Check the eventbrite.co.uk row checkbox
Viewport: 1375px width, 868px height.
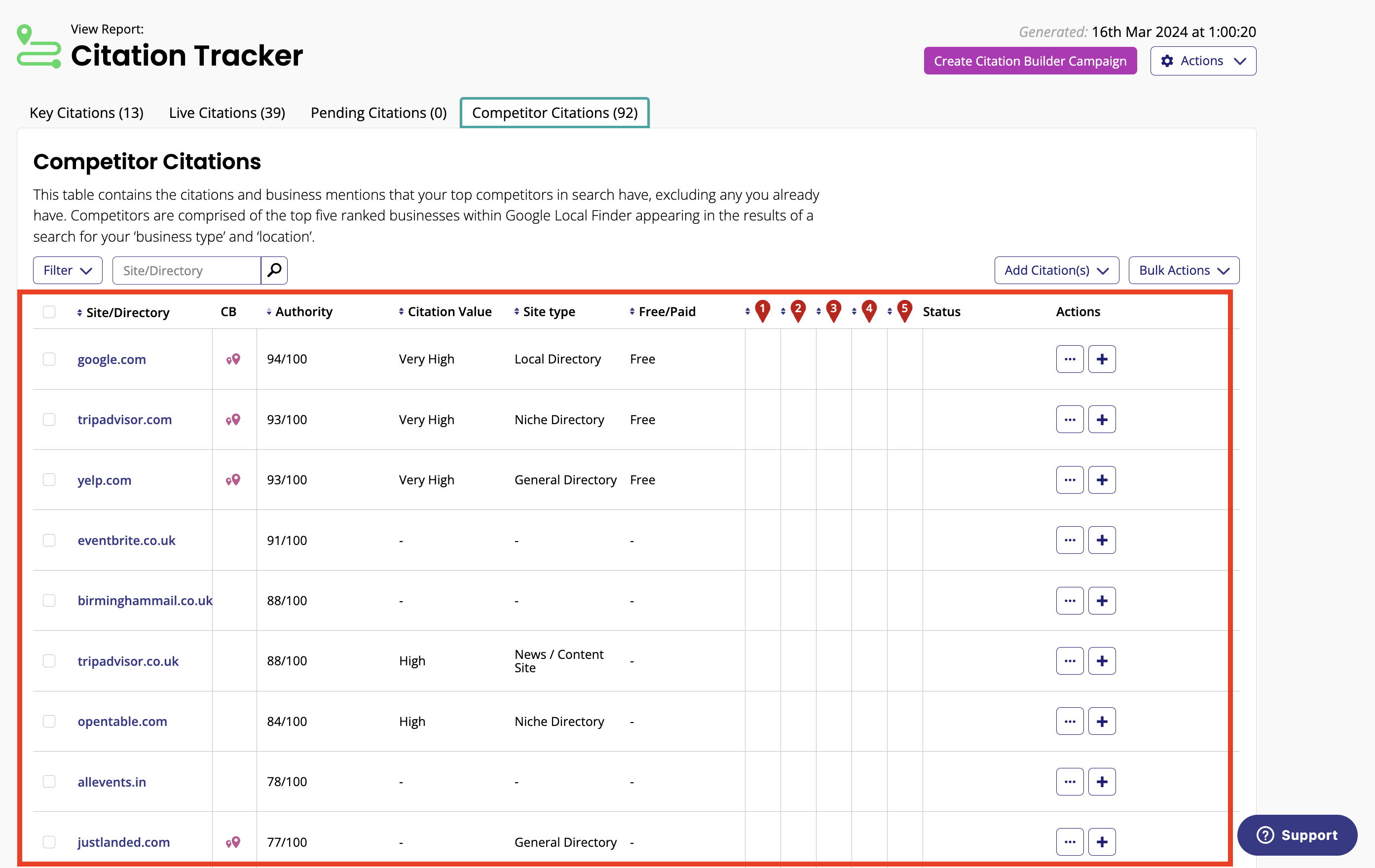tap(49, 540)
